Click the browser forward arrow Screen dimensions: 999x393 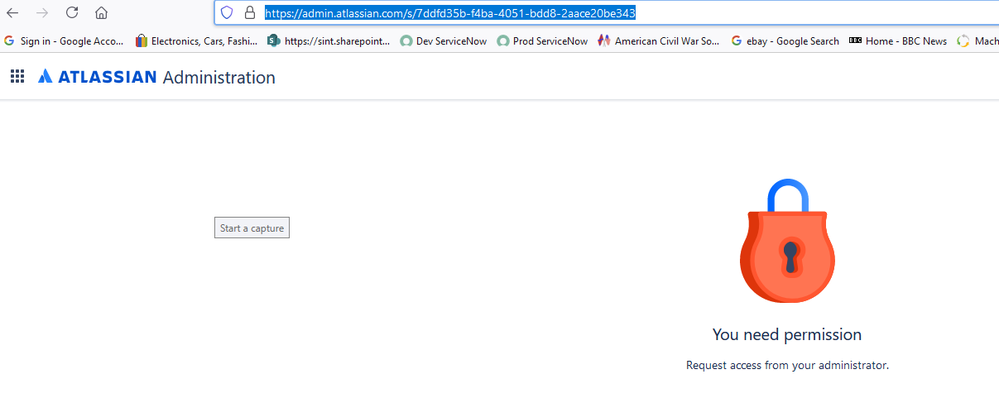pyautogui.click(x=42, y=13)
